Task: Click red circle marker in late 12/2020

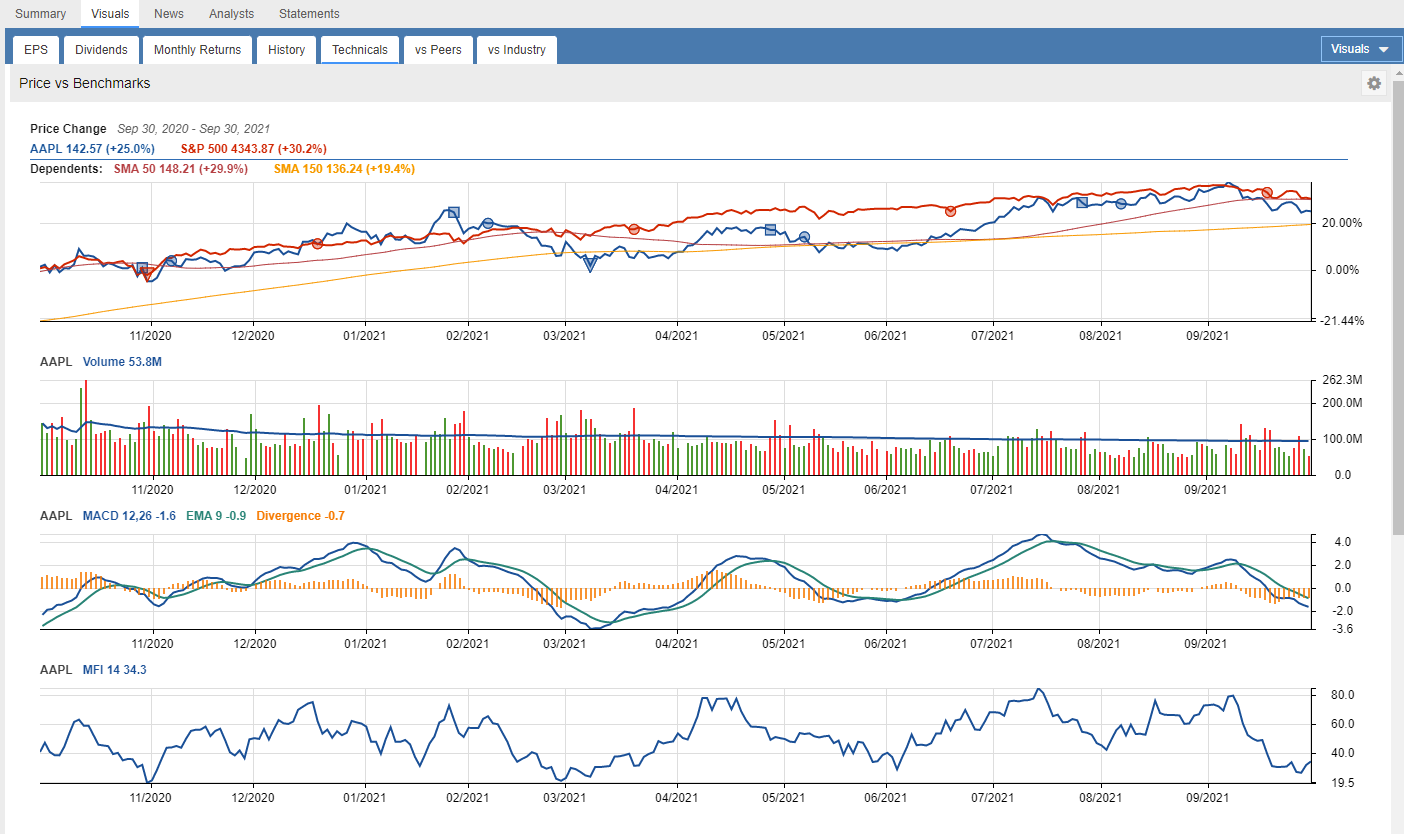Action: (x=317, y=244)
